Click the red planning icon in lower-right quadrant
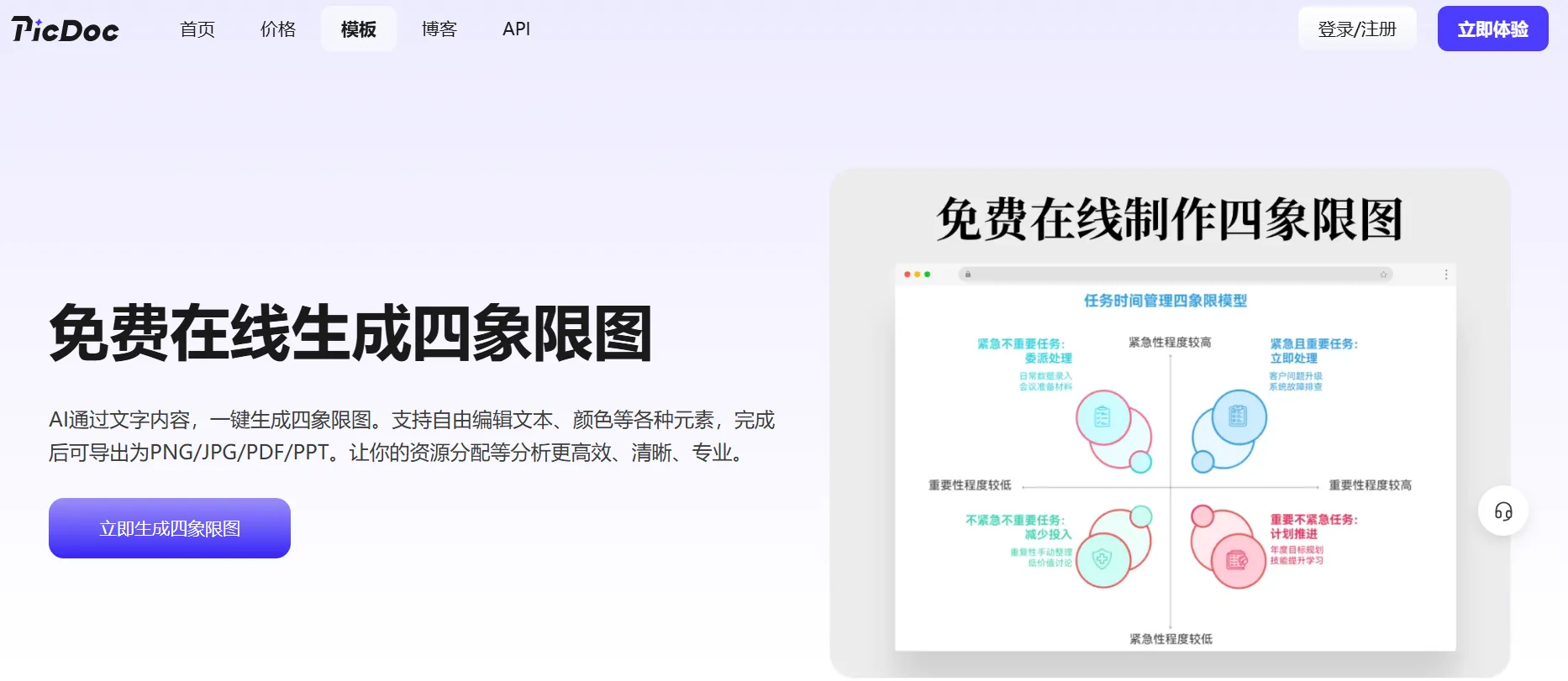The image size is (1568, 681). point(1238,560)
